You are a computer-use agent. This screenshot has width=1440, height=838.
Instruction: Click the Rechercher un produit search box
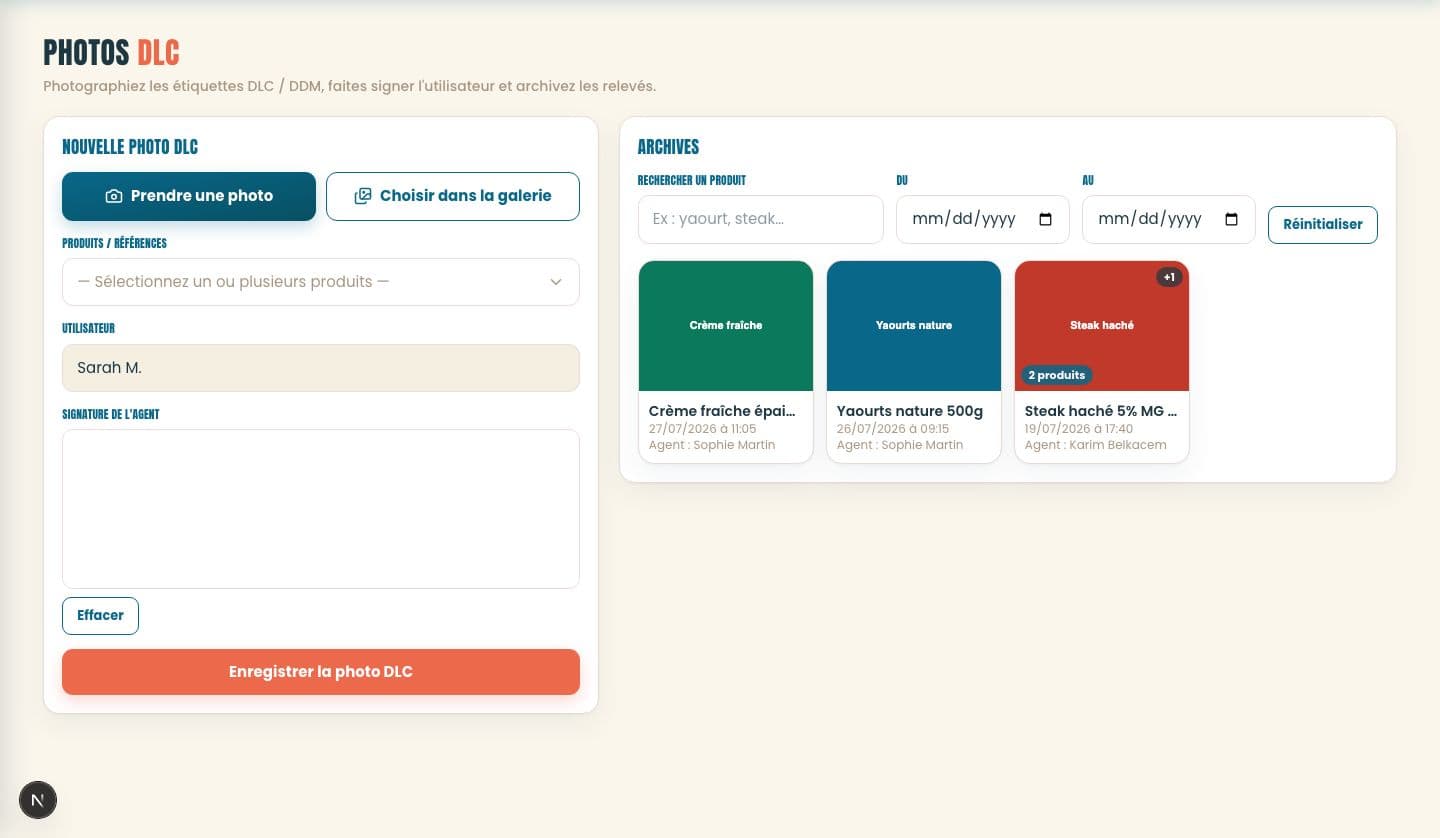tap(761, 219)
